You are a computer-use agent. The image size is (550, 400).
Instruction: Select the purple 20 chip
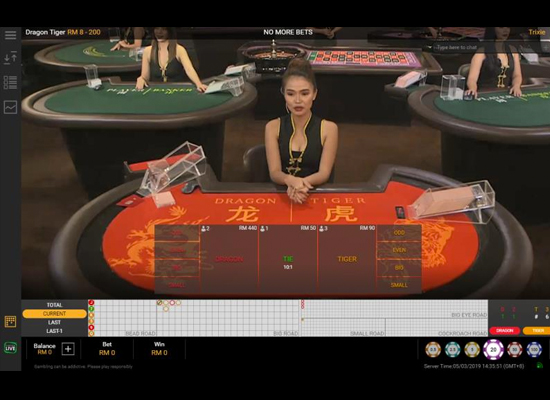pyautogui.click(x=493, y=349)
